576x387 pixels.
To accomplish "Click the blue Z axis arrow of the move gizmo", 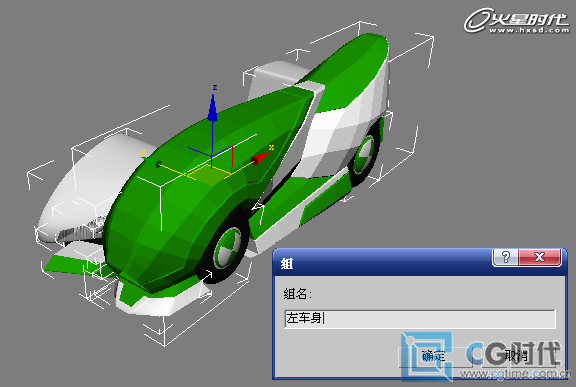I will pyautogui.click(x=212, y=108).
